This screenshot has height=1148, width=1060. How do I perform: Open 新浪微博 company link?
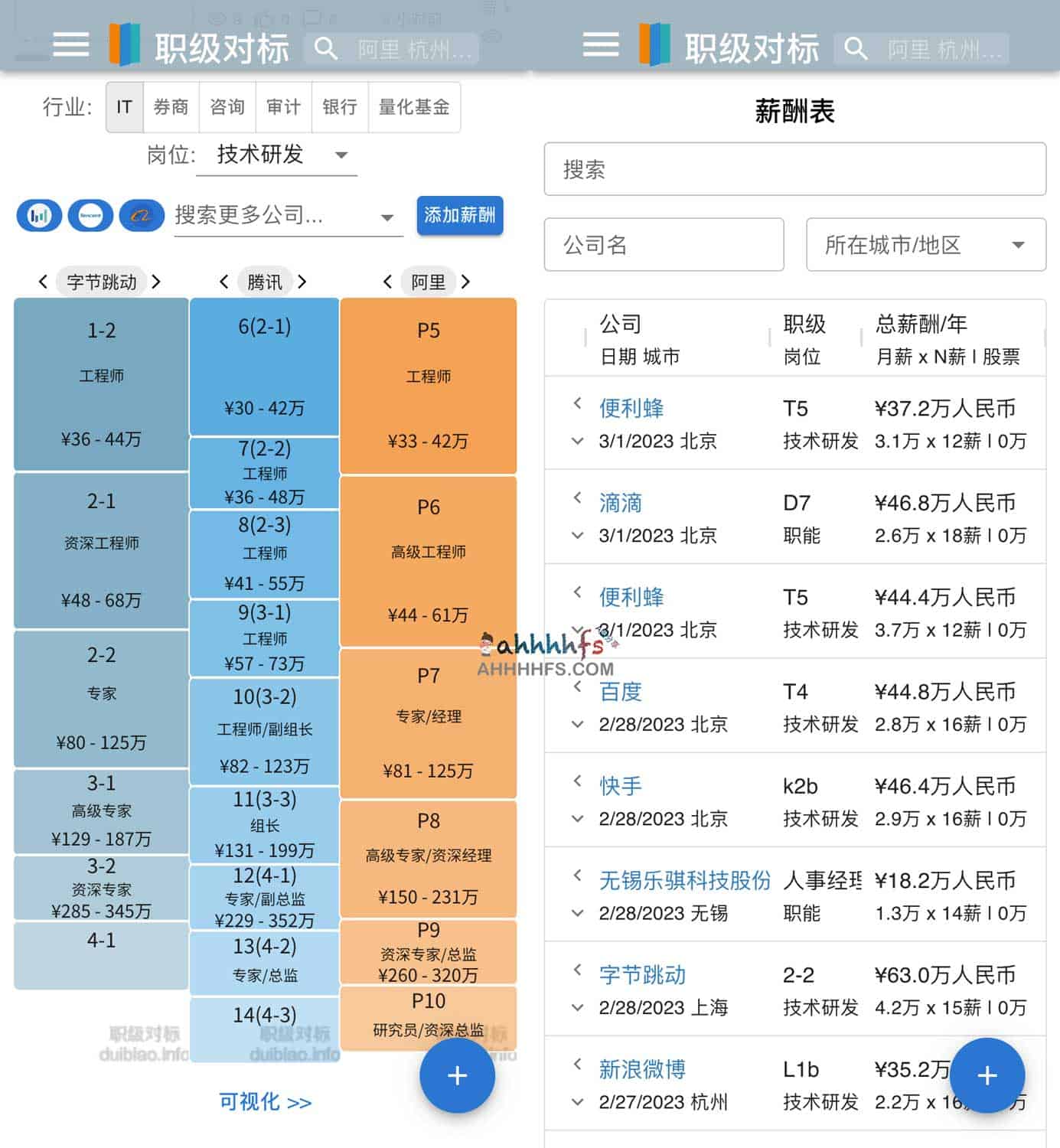coord(642,1069)
